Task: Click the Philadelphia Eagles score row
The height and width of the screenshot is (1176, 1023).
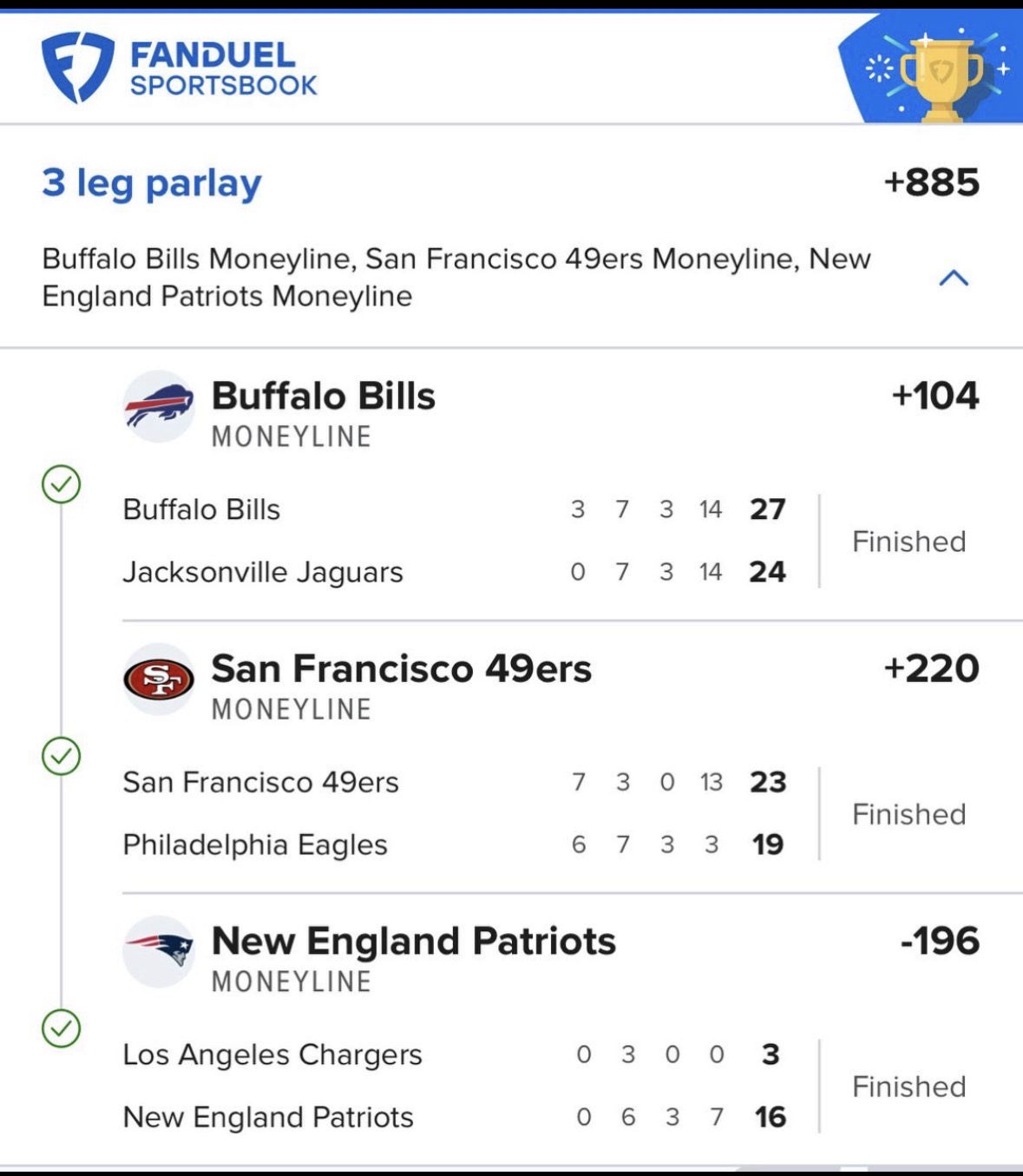Action: tap(453, 844)
